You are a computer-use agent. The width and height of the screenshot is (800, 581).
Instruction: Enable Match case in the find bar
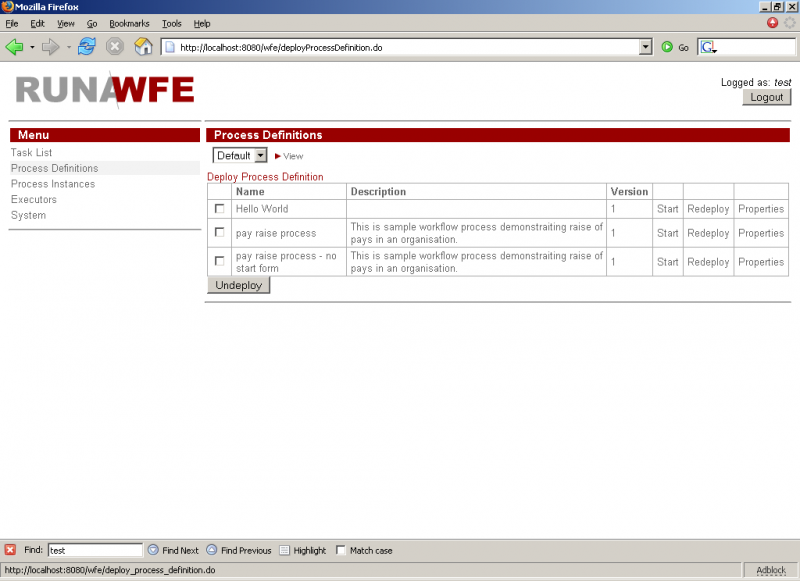click(341, 549)
